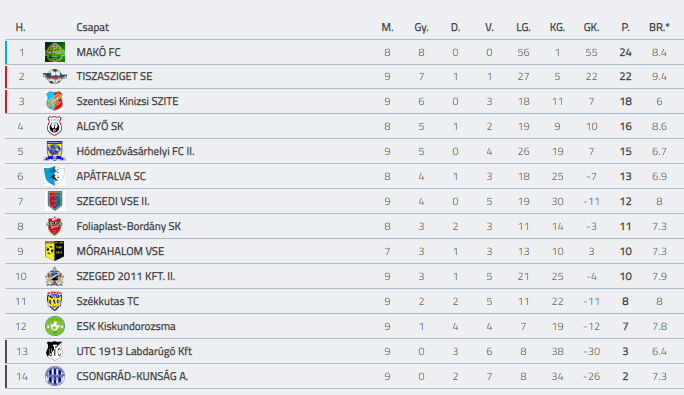The image size is (684, 395).
Task: Click the TISZASZIGET SE team logo
Action: (55, 76)
